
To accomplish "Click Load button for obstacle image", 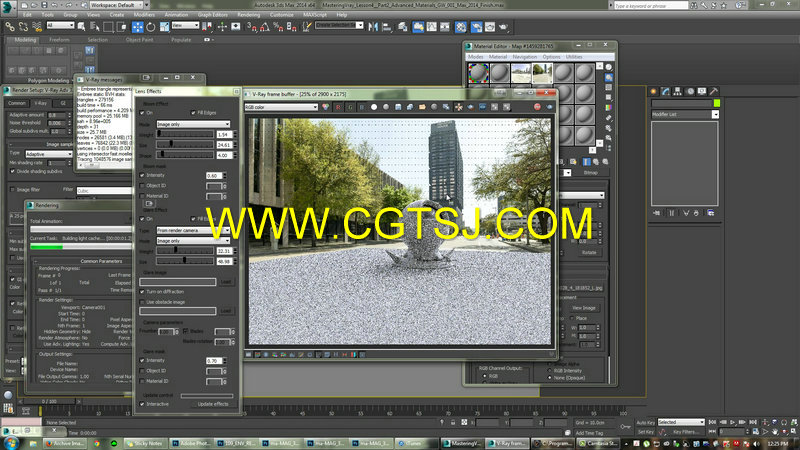I will tap(226, 311).
